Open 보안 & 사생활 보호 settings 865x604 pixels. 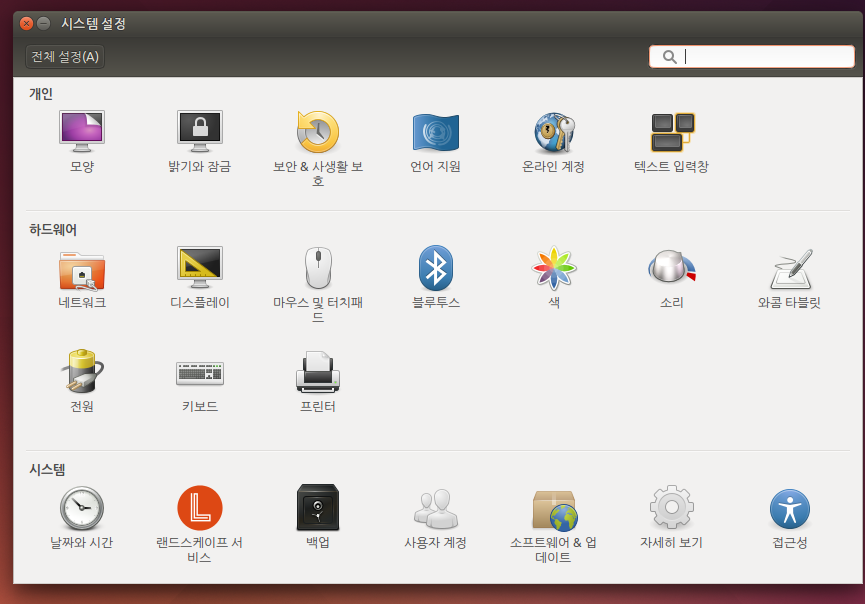click(318, 132)
